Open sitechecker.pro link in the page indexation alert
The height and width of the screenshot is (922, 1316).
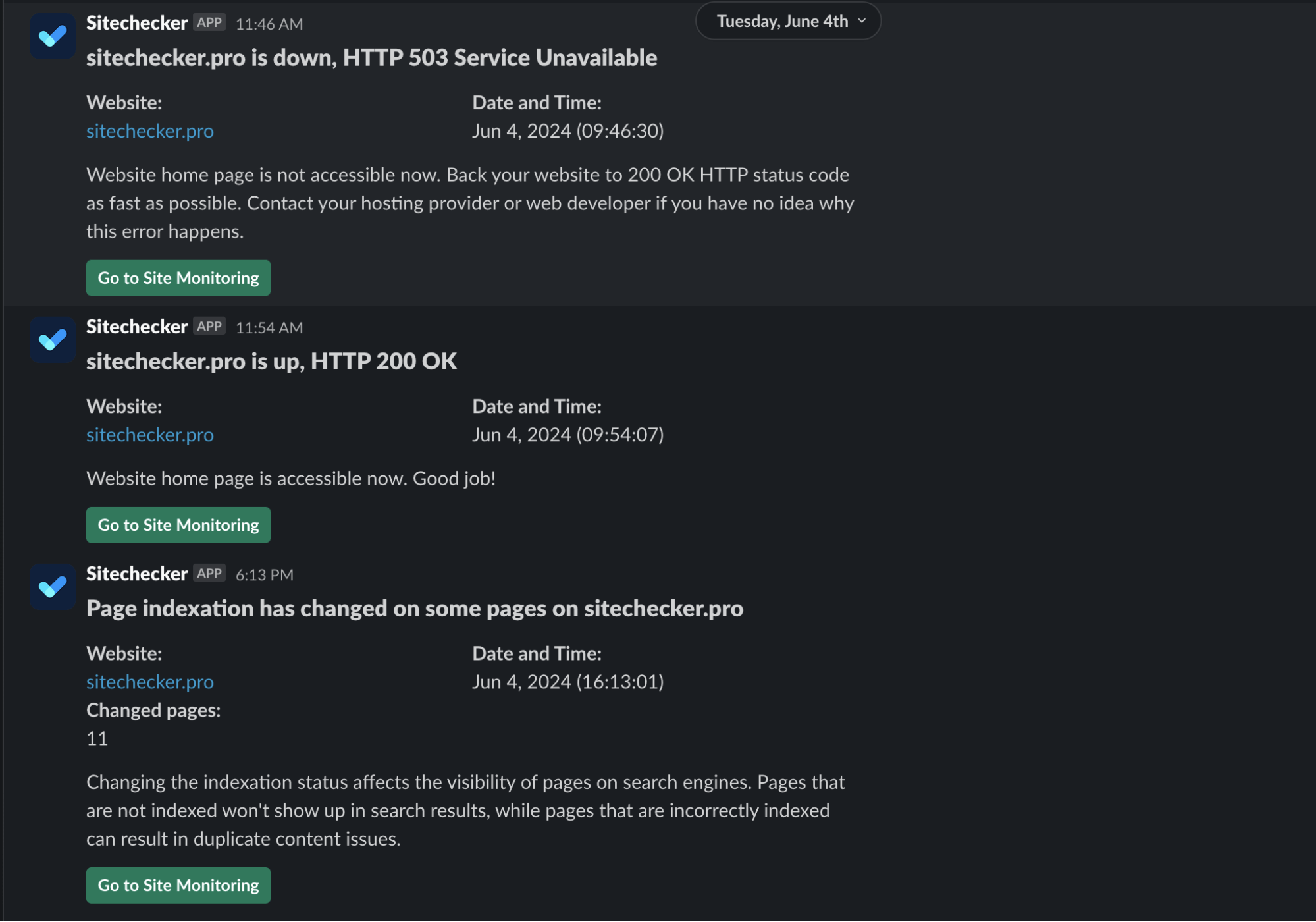click(150, 682)
